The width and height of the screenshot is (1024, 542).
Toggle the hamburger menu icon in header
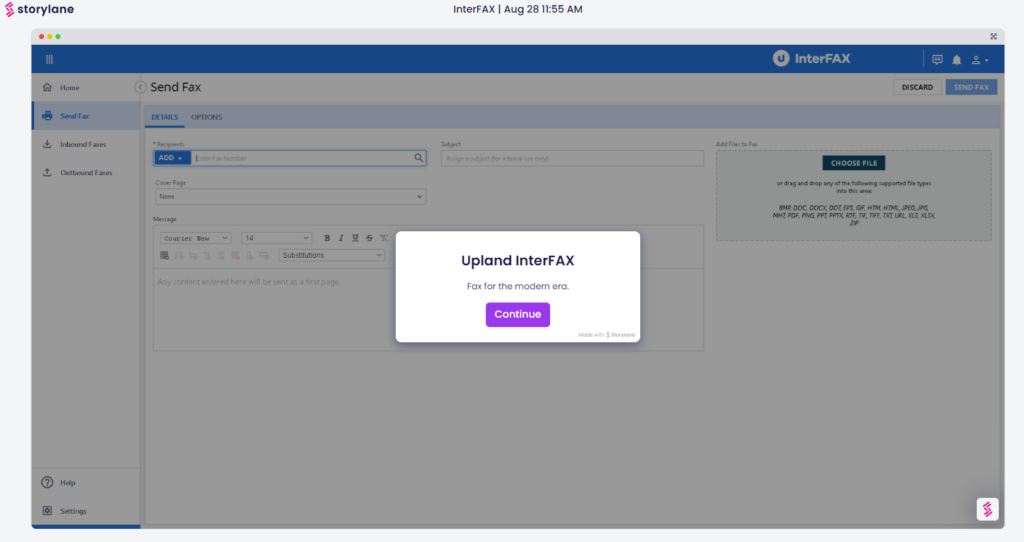[49, 60]
